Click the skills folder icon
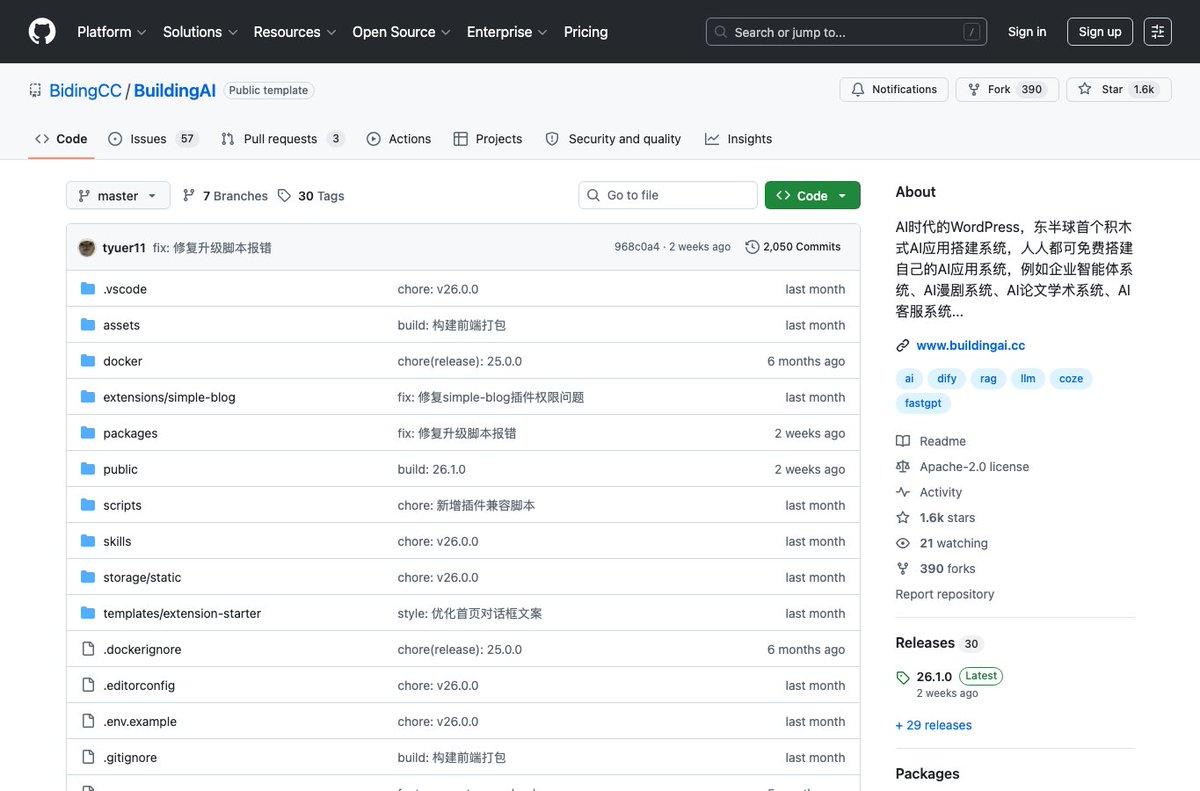This screenshot has height=791, width=1200. coord(87,541)
